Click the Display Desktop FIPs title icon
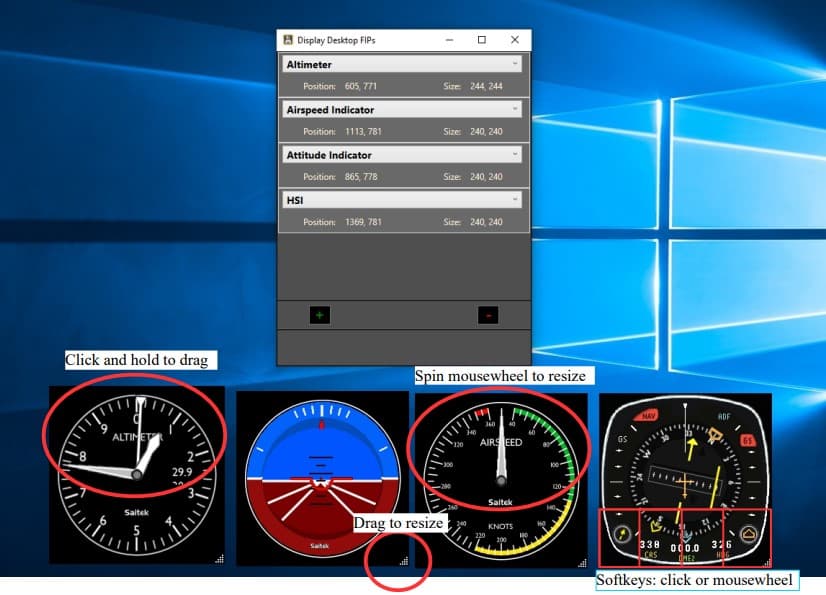The width and height of the screenshot is (826, 595). click(288, 40)
